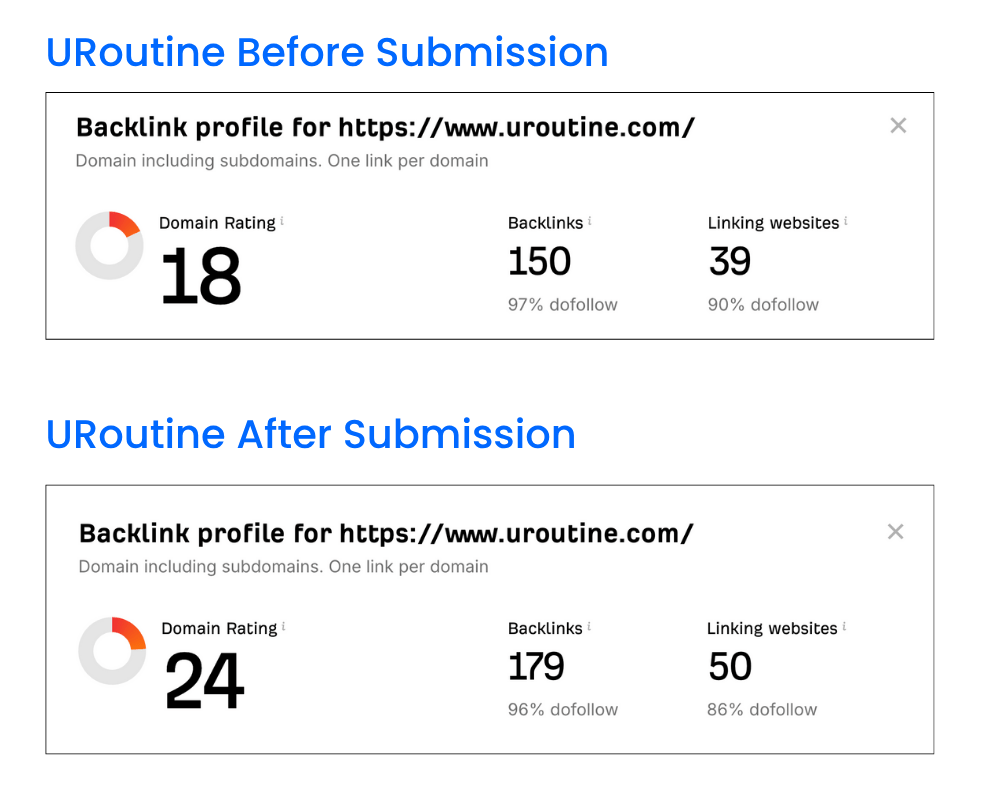Click the 97% dofollow text
The image size is (985, 797).
(x=563, y=305)
